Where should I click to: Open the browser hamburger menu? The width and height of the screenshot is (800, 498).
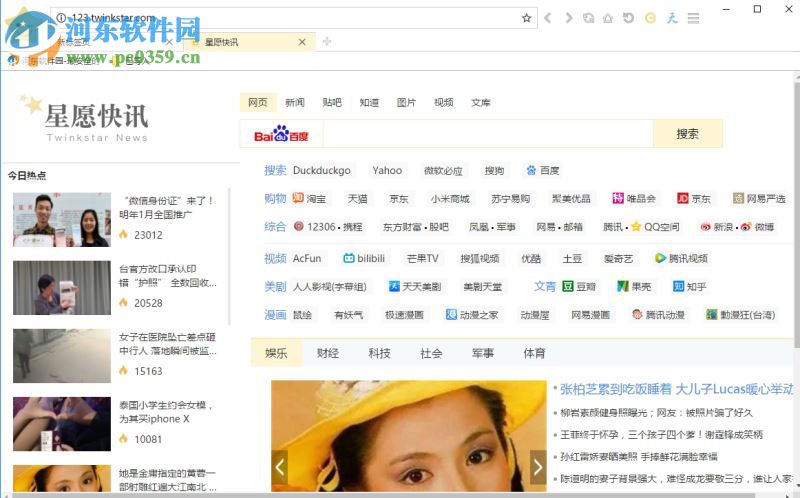[693, 18]
